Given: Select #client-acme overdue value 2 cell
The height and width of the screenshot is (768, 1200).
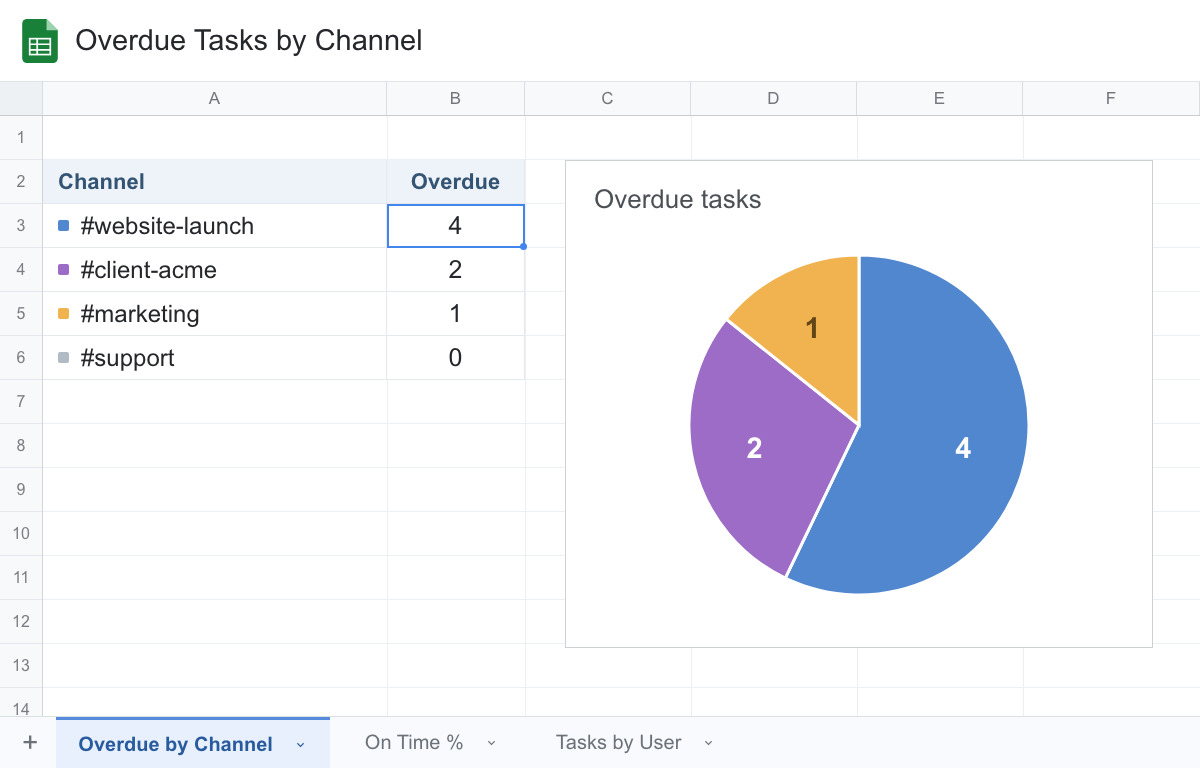Looking at the screenshot, I should pos(455,270).
